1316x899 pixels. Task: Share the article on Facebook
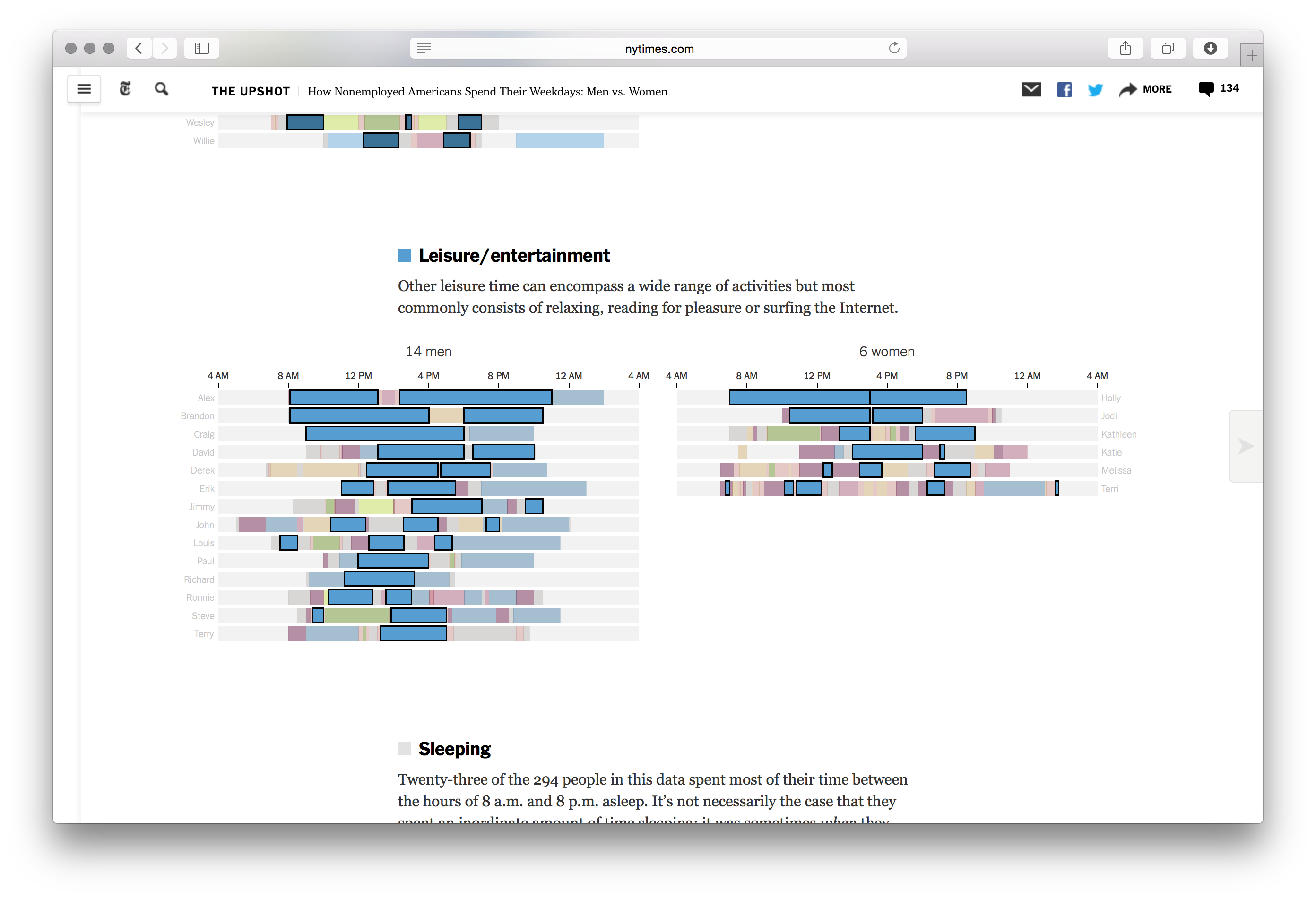(1064, 89)
